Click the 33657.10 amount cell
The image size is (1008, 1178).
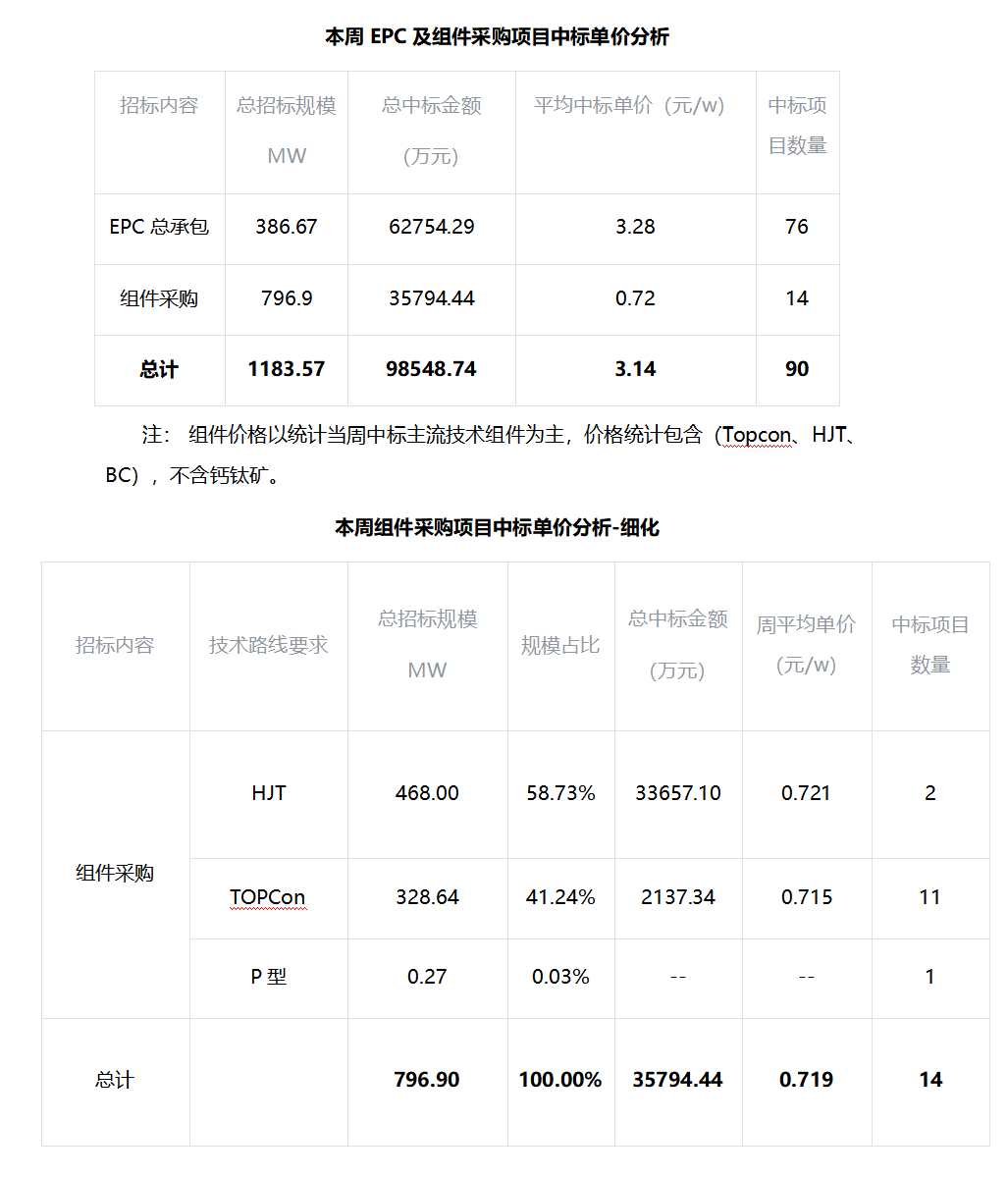678,793
